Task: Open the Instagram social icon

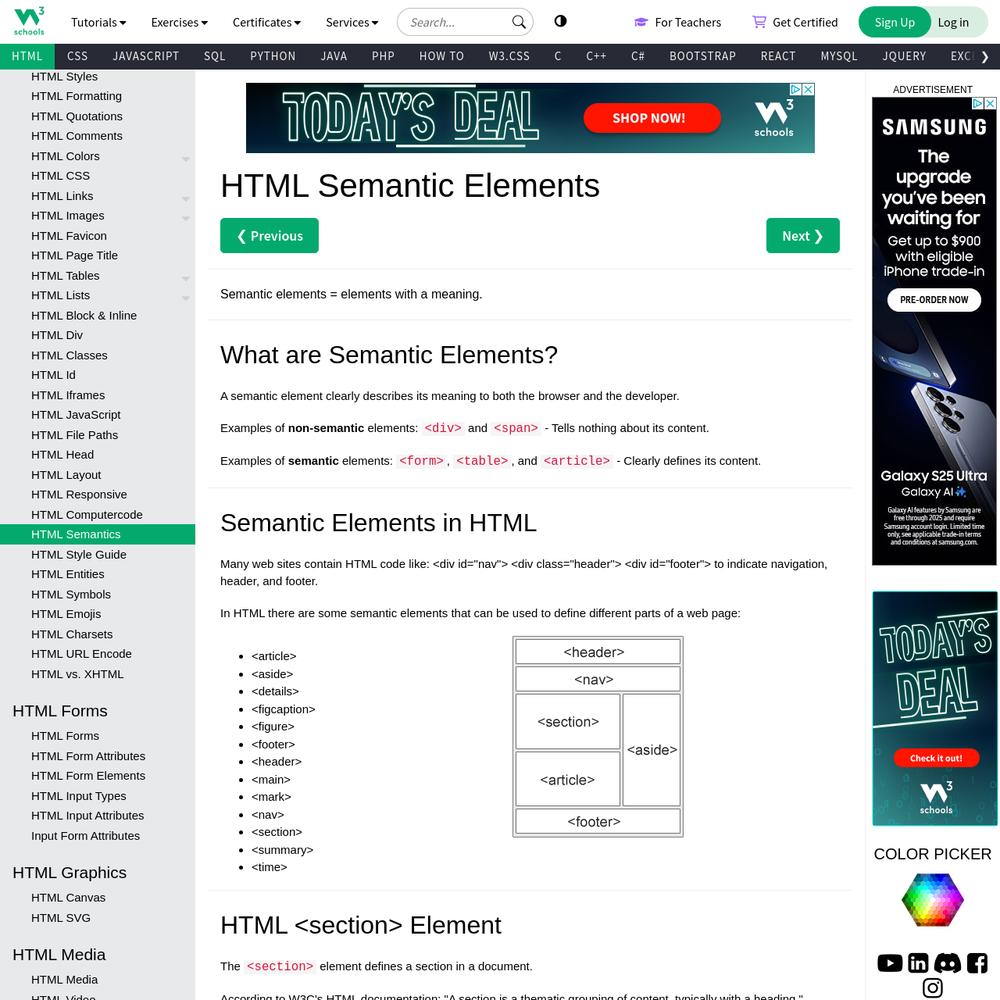Action: (932, 988)
